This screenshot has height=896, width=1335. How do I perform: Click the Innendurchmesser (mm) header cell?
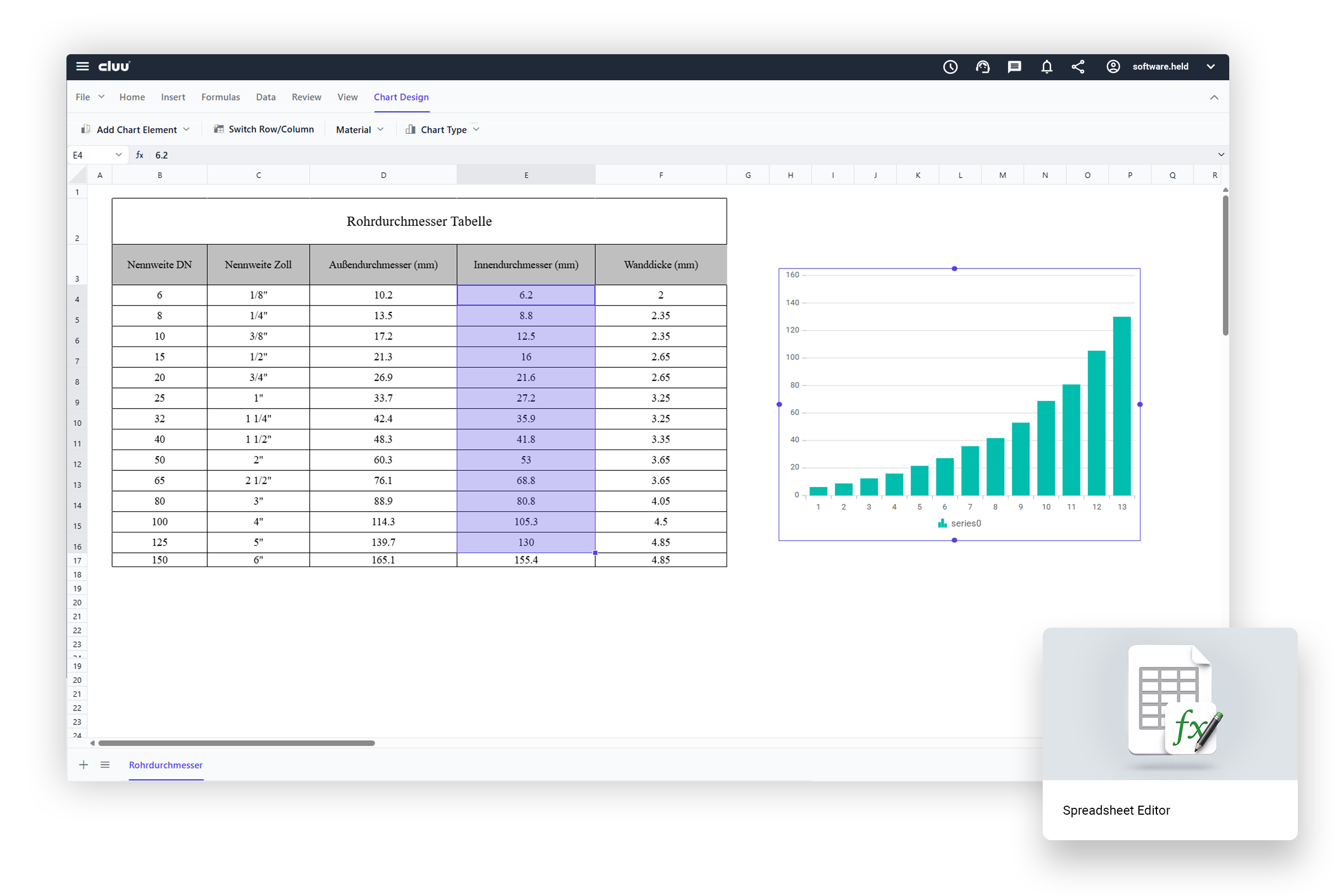coord(526,265)
